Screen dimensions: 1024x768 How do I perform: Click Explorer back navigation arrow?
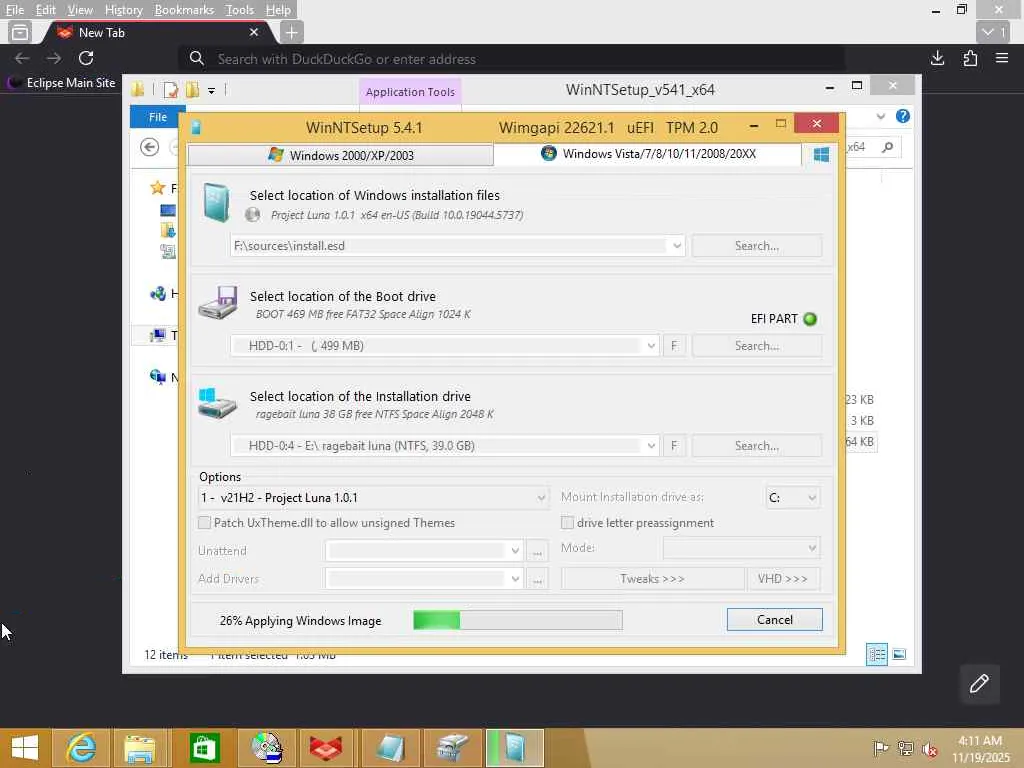coord(150,147)
